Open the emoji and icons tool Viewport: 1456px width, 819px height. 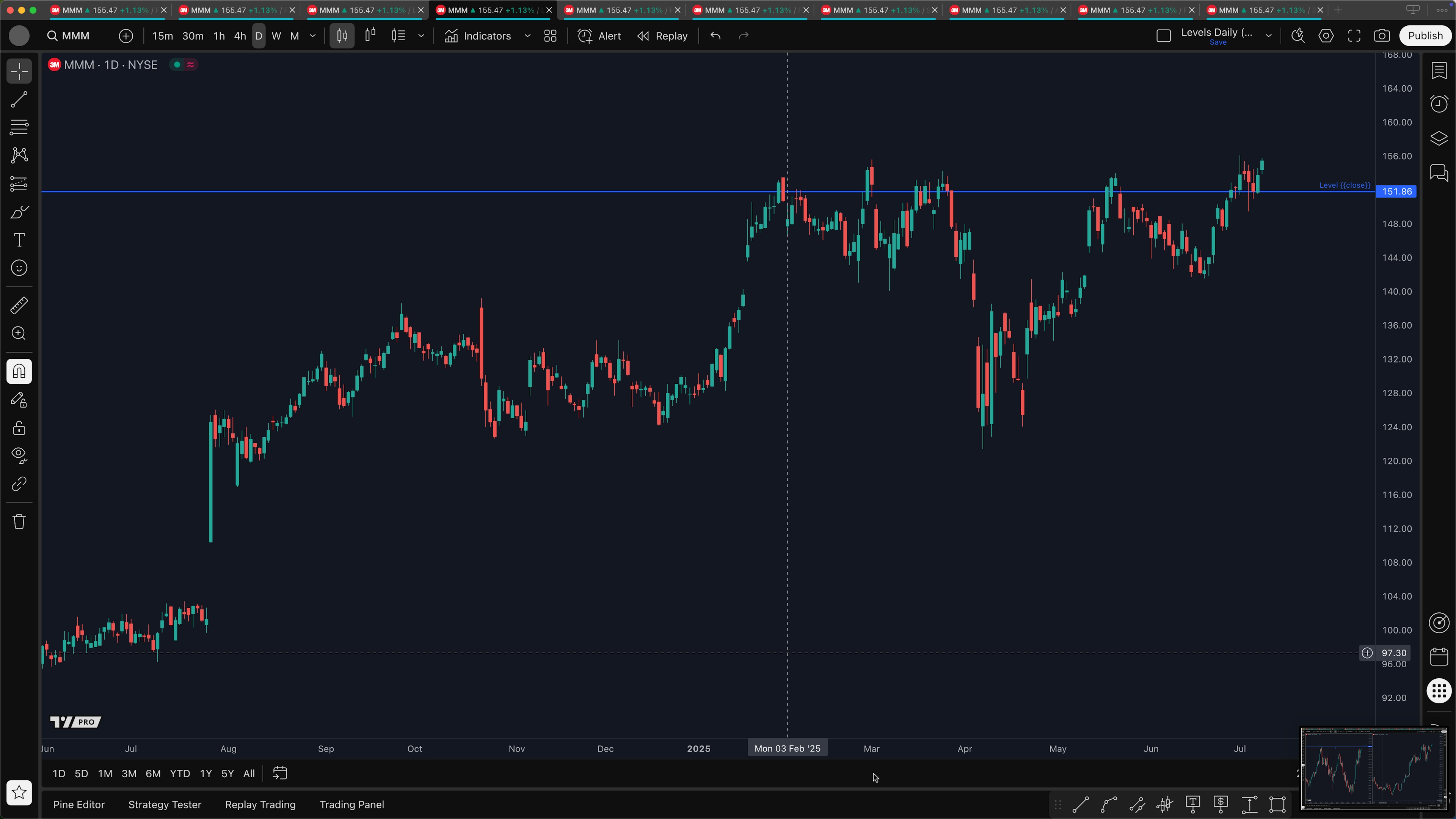point(19,268)
